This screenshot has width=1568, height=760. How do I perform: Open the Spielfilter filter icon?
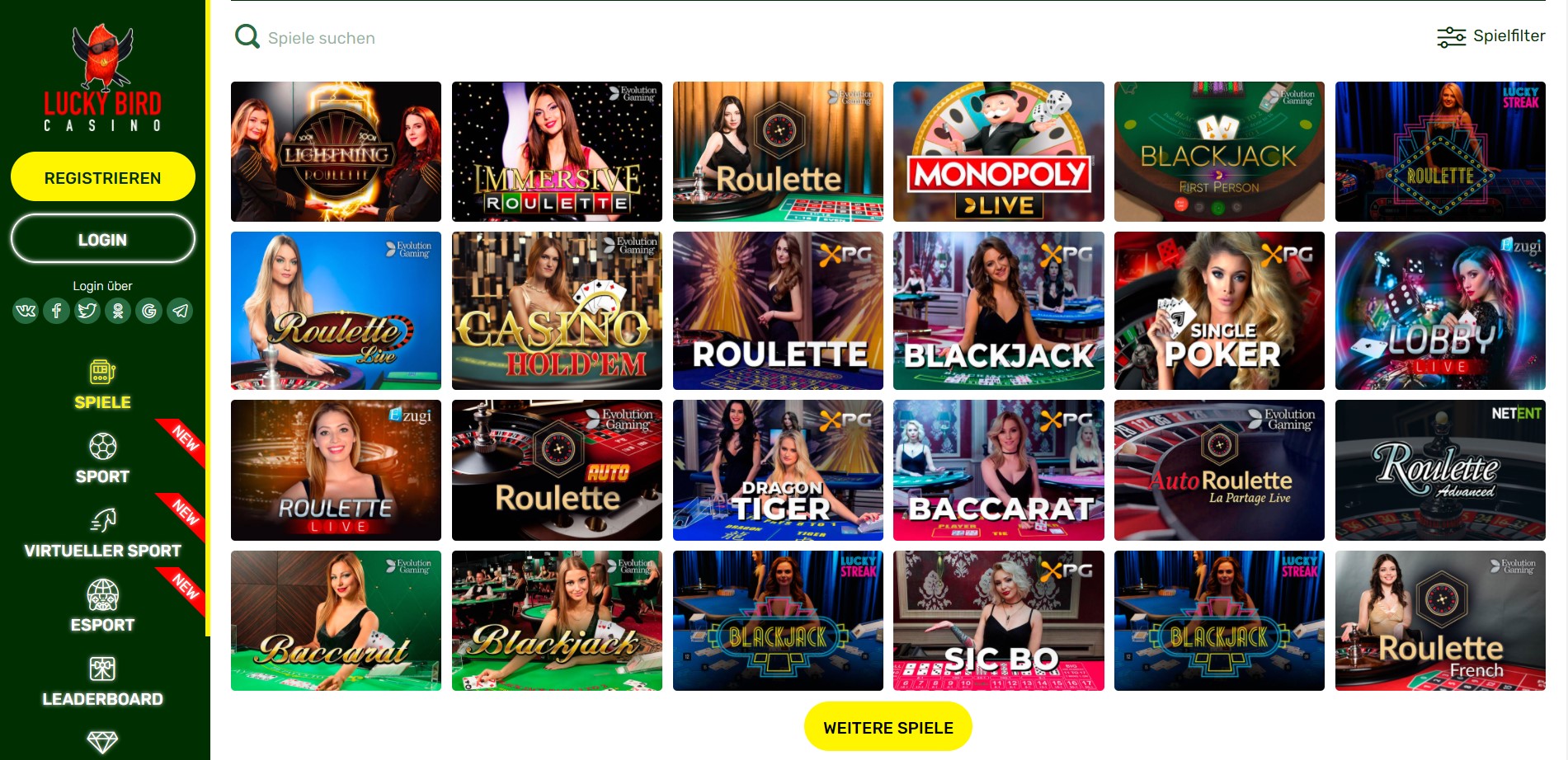1451,37
